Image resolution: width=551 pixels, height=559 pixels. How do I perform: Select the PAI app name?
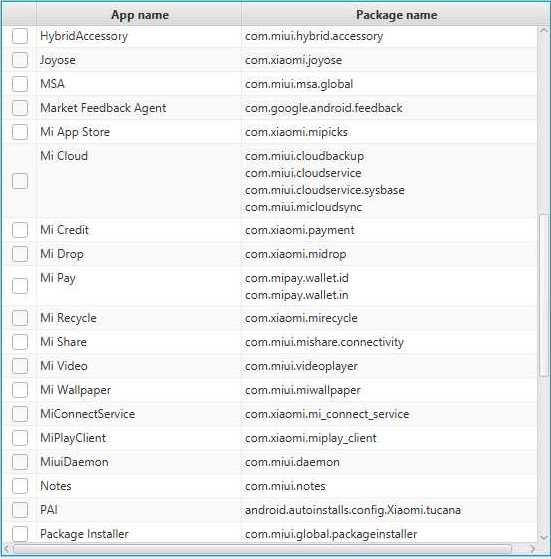pyautogui.click(x=49, y=510)
